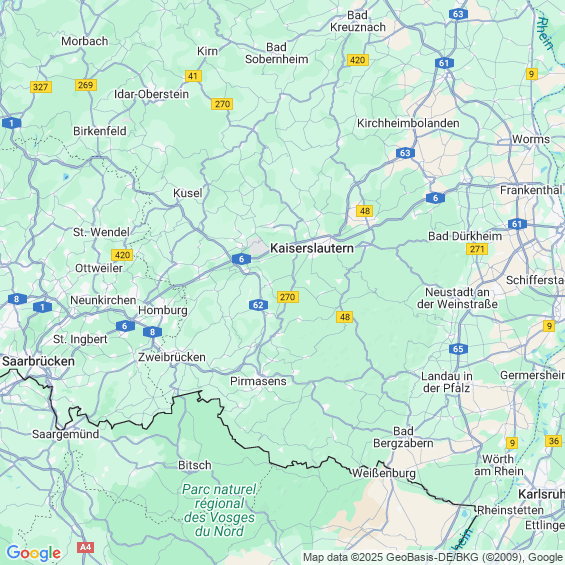
Task: Click the Google logo
Action: pos(34,553)
